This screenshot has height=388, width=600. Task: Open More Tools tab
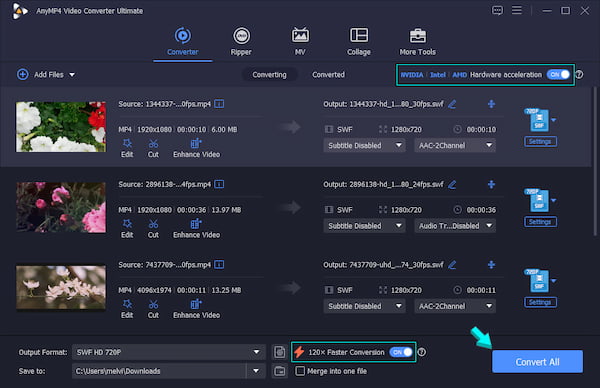pos(417,42)
